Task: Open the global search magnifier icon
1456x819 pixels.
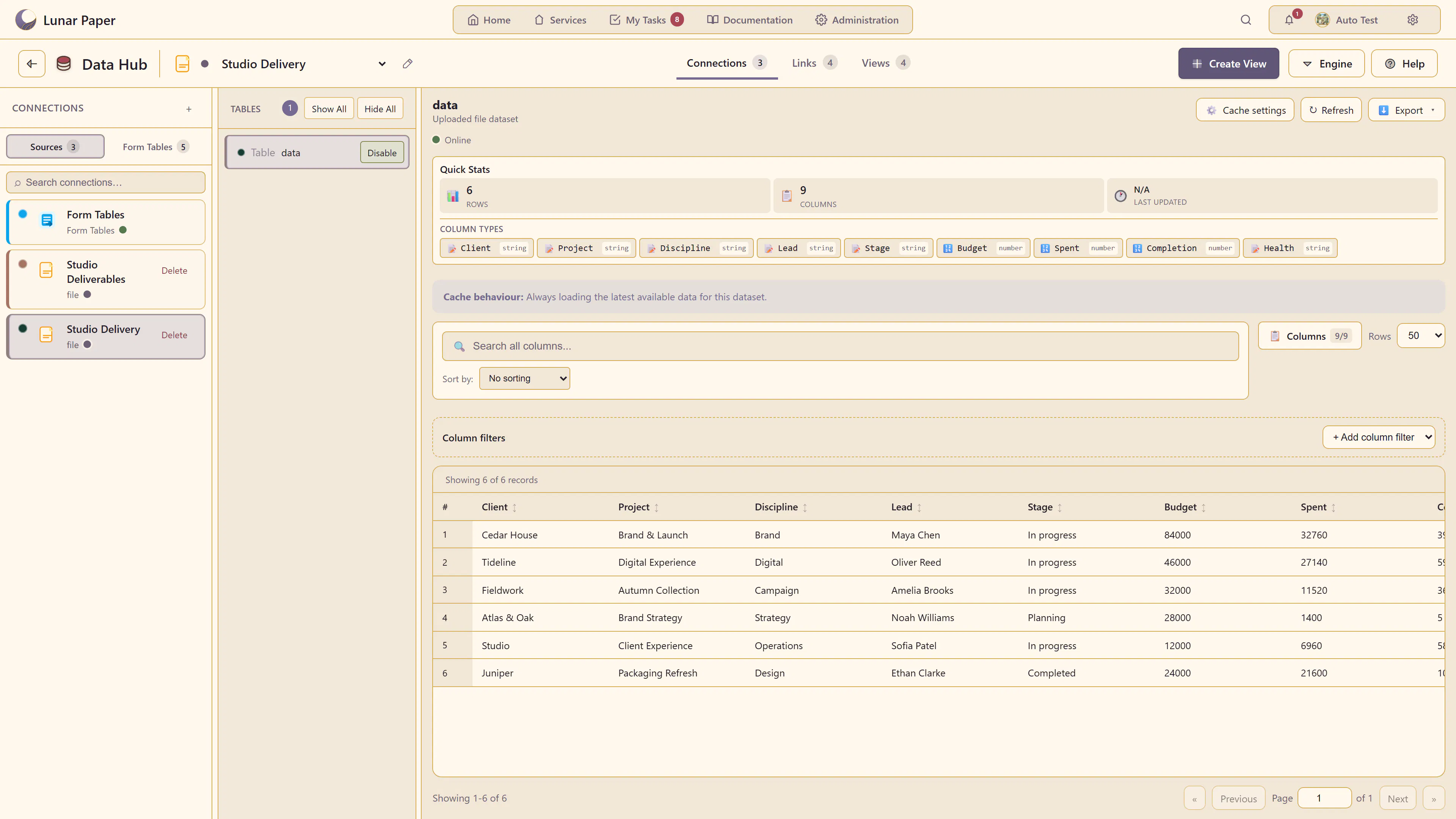Action: coord(1246,20)
